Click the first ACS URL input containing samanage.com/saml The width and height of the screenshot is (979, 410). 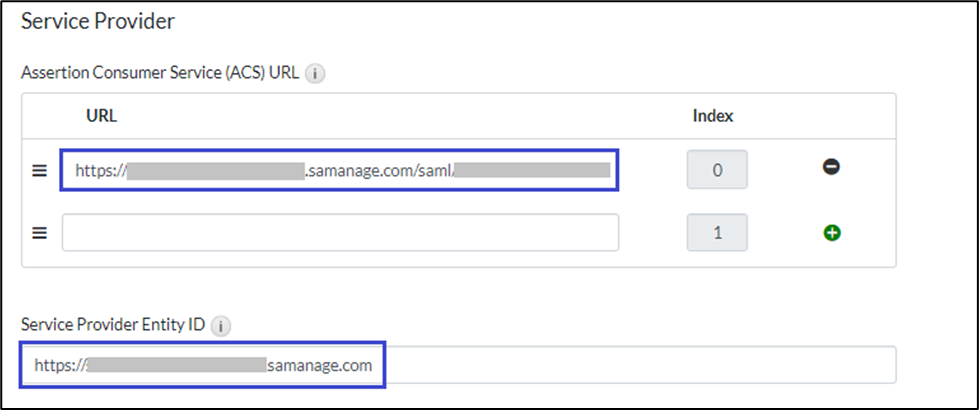[340, 170]
